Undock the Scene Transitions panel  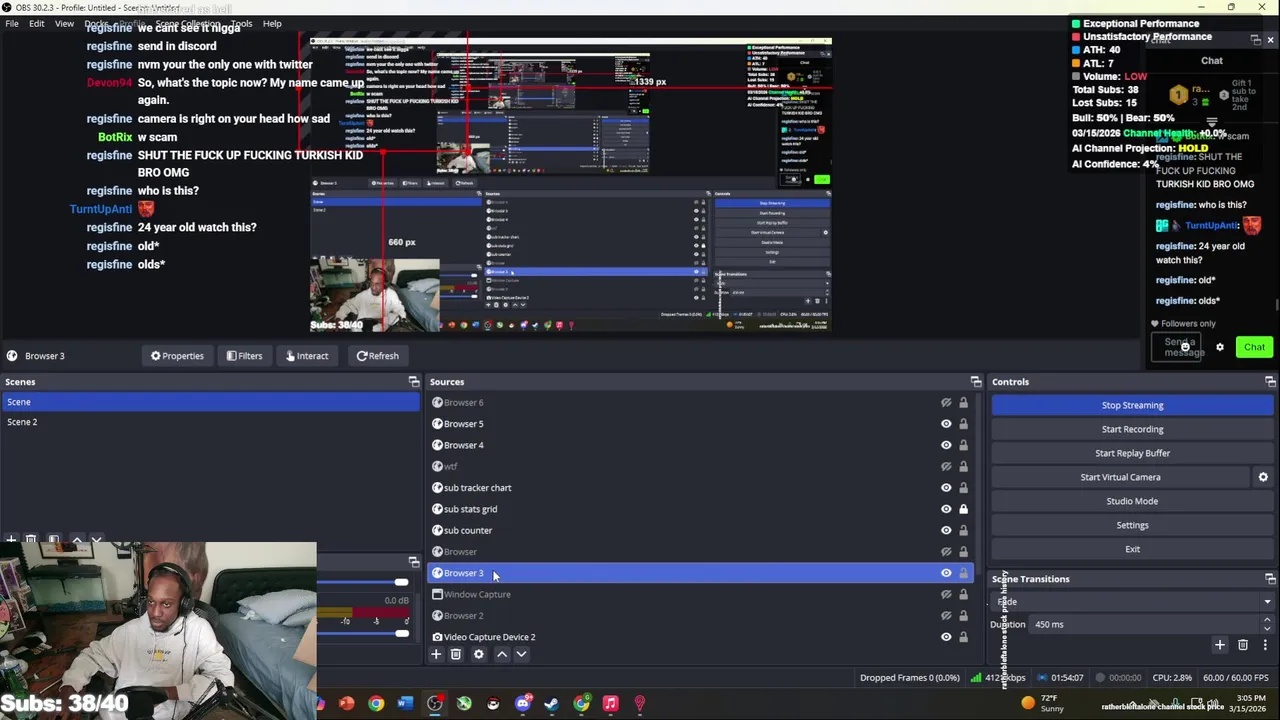coord(1270,579)
